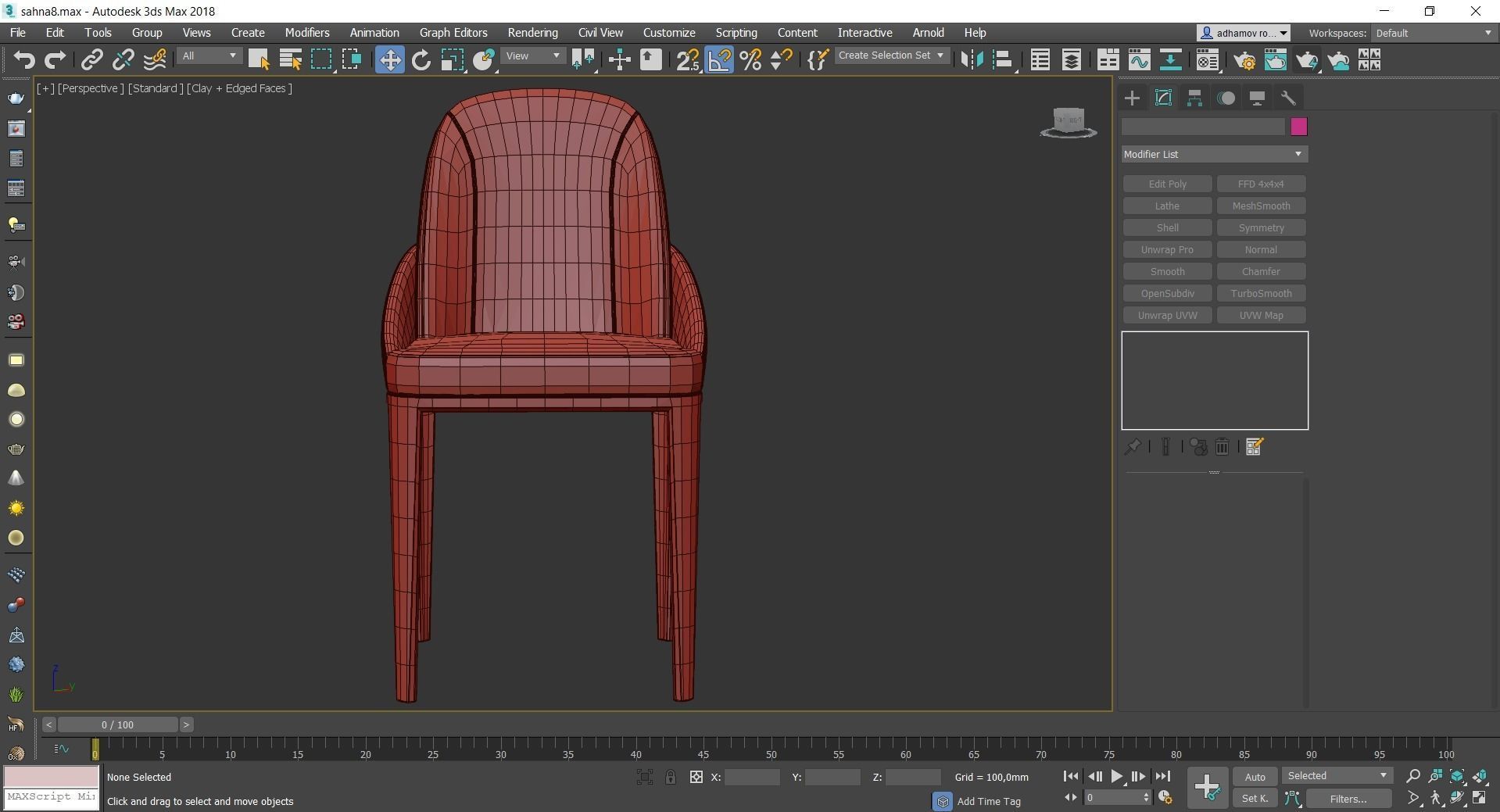Viewport: 1500px width, 812px height.
Task: Toggle 2.5D Snaps
Action: tap(688, 60)
